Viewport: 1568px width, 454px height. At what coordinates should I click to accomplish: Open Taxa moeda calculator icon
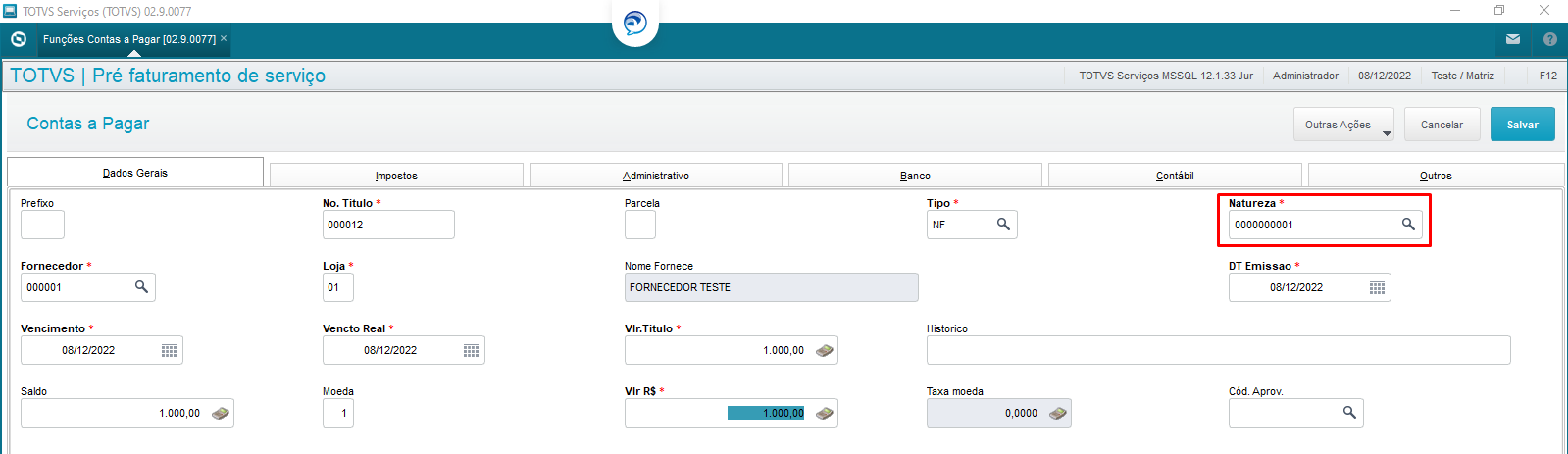click(1058, 413)
